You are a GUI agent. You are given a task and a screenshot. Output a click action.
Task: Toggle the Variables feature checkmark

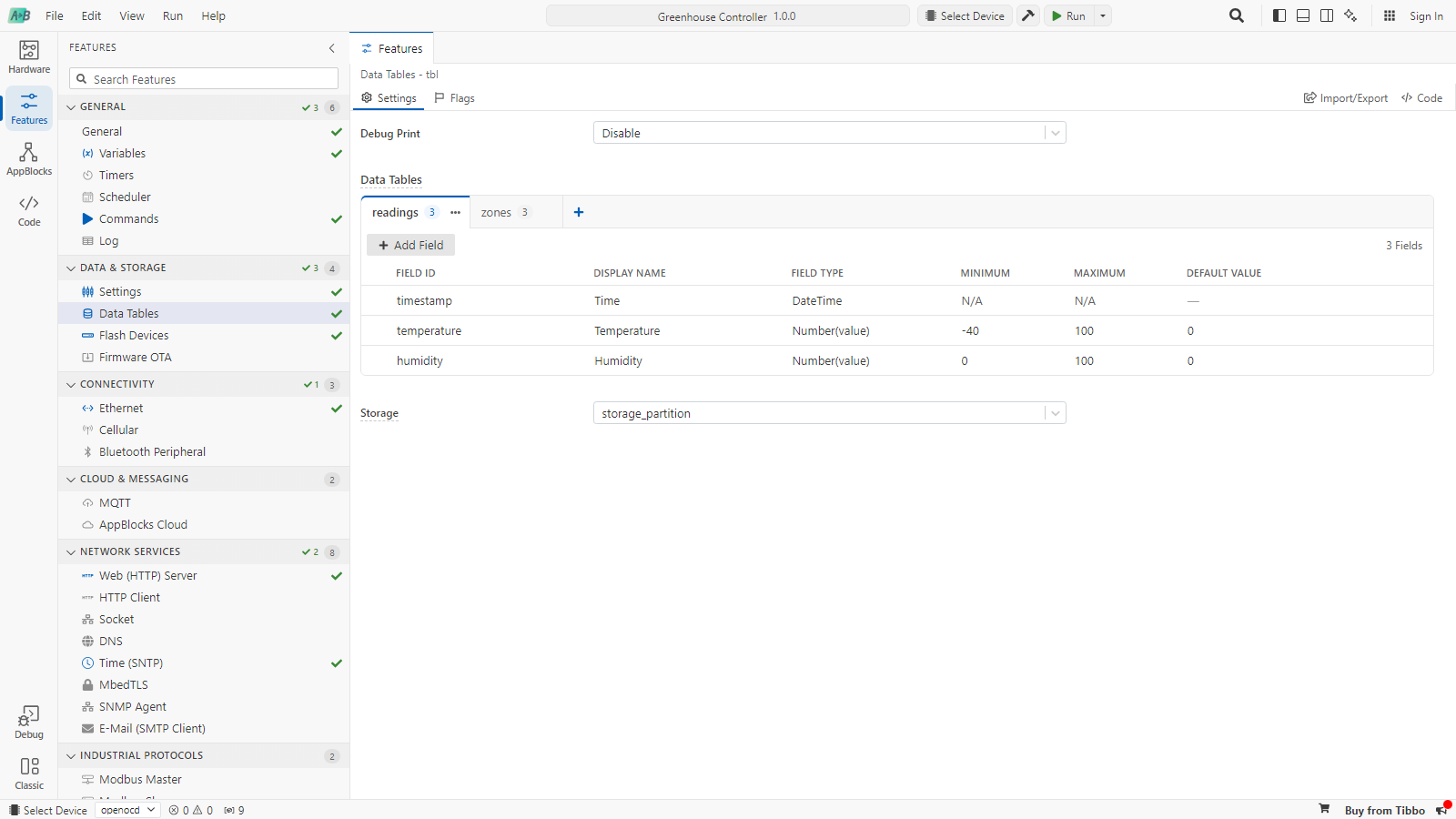pos(337,154)
